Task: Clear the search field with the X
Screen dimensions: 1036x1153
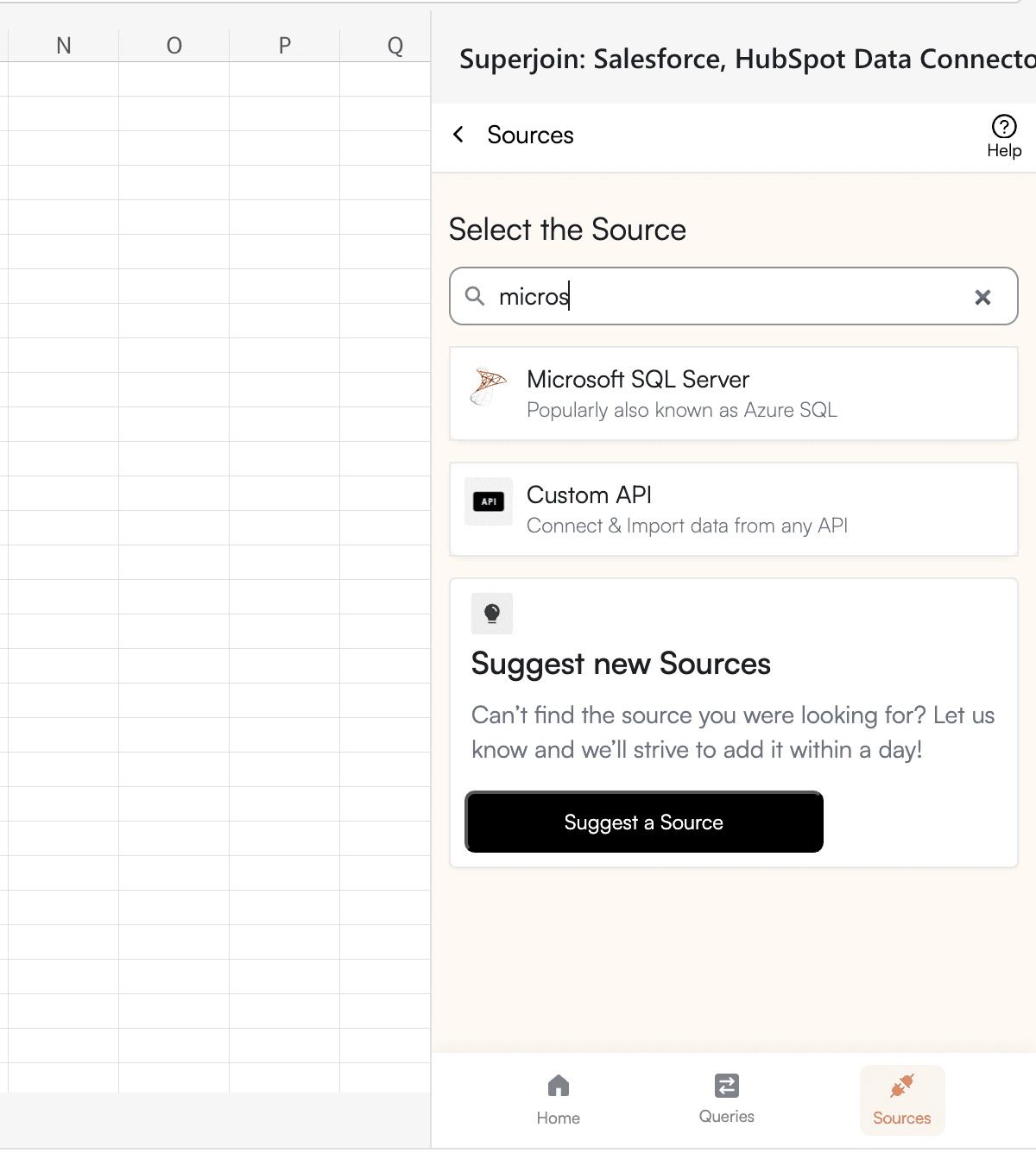Action: coord(982,297)
